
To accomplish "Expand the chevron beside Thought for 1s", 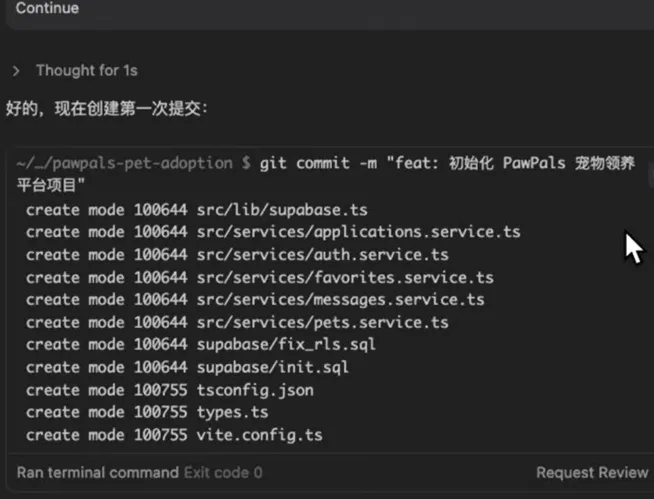I will click(17, 71).
